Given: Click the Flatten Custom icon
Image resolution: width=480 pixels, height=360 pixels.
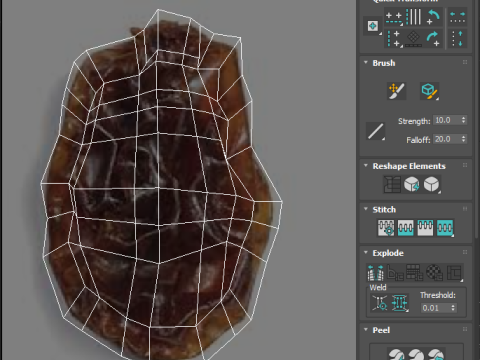Looking at the screenshot, I should pyautogui.click(x=454, y=273).
